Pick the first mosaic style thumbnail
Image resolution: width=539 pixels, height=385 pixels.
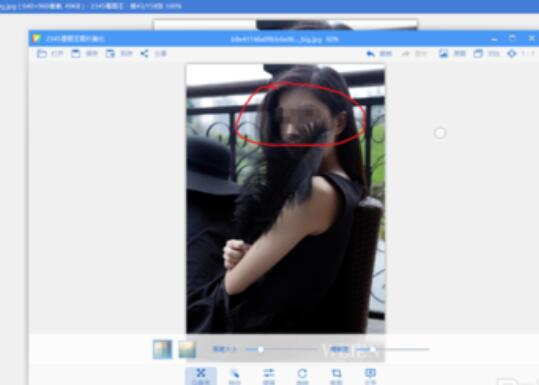(x=162, y=349)
